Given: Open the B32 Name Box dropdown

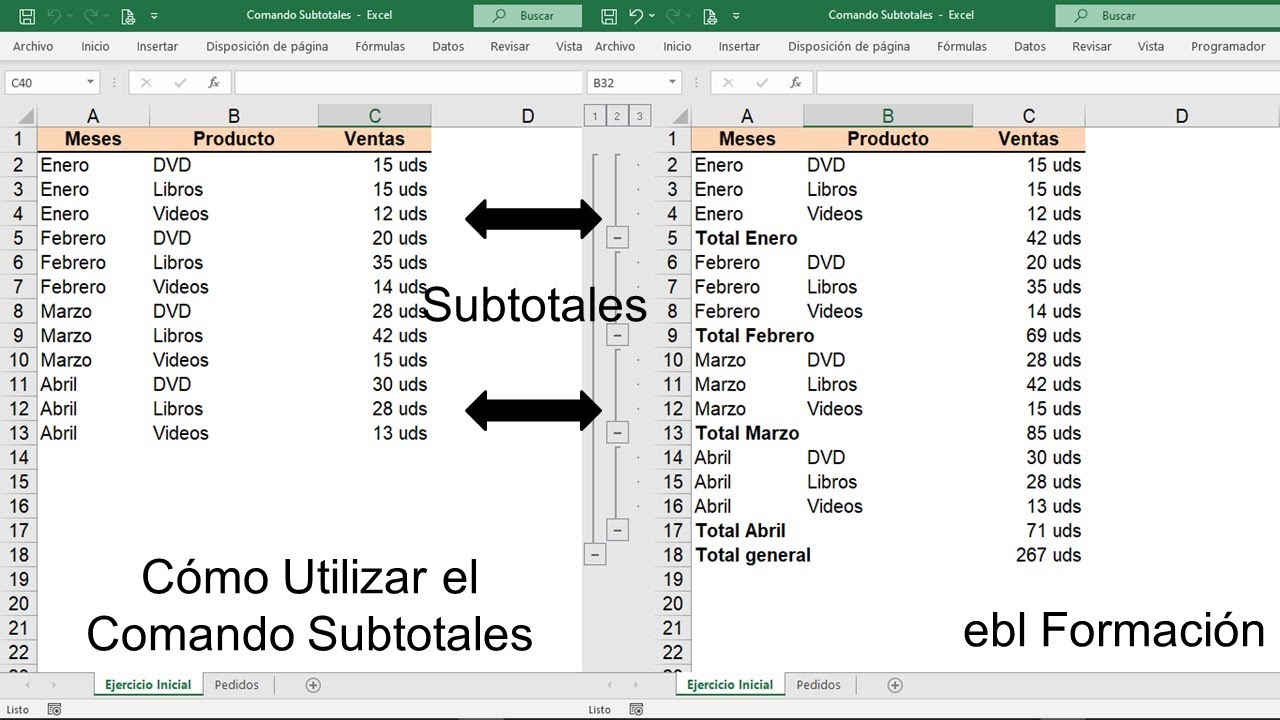Looking at the screenshot, I should pos(673,83).
